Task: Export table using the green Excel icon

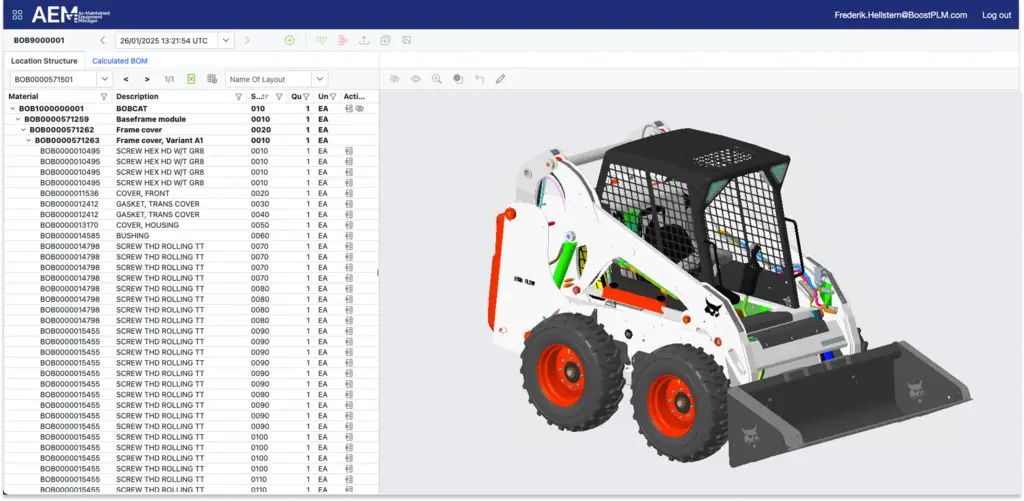Action: tap(191, 79)
